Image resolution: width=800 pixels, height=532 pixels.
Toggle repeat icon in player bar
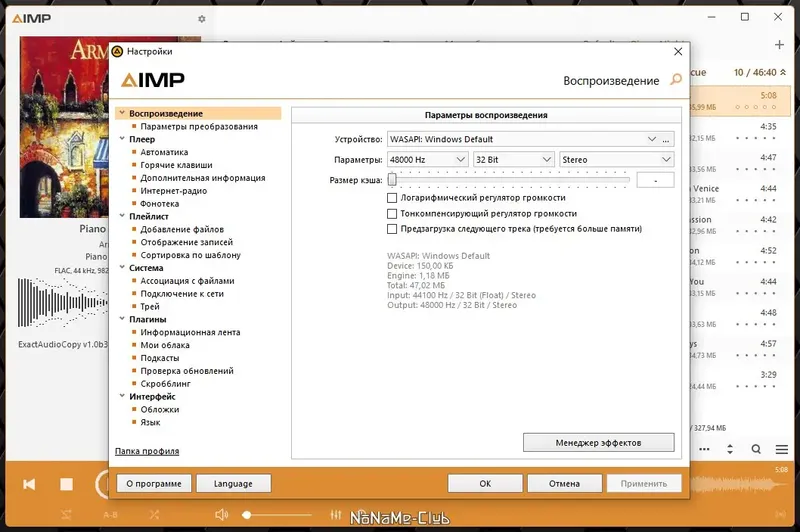(x=66, y=515)
